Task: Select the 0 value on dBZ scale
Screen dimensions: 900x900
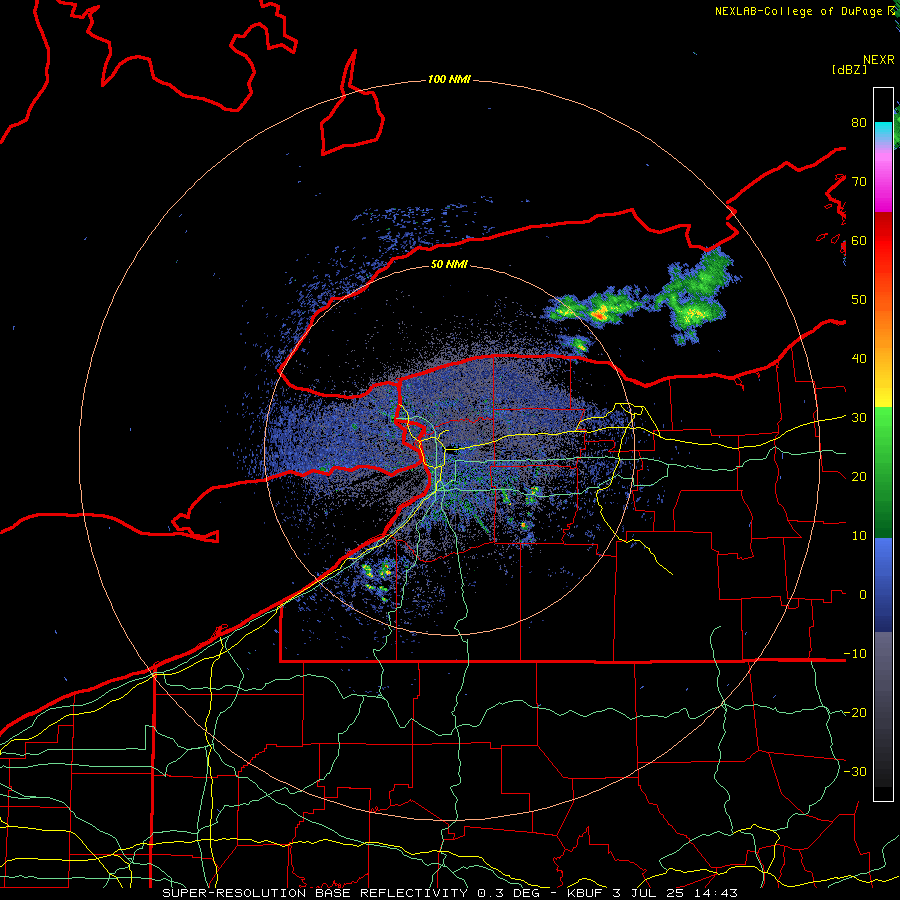Action: pos(863,595)
